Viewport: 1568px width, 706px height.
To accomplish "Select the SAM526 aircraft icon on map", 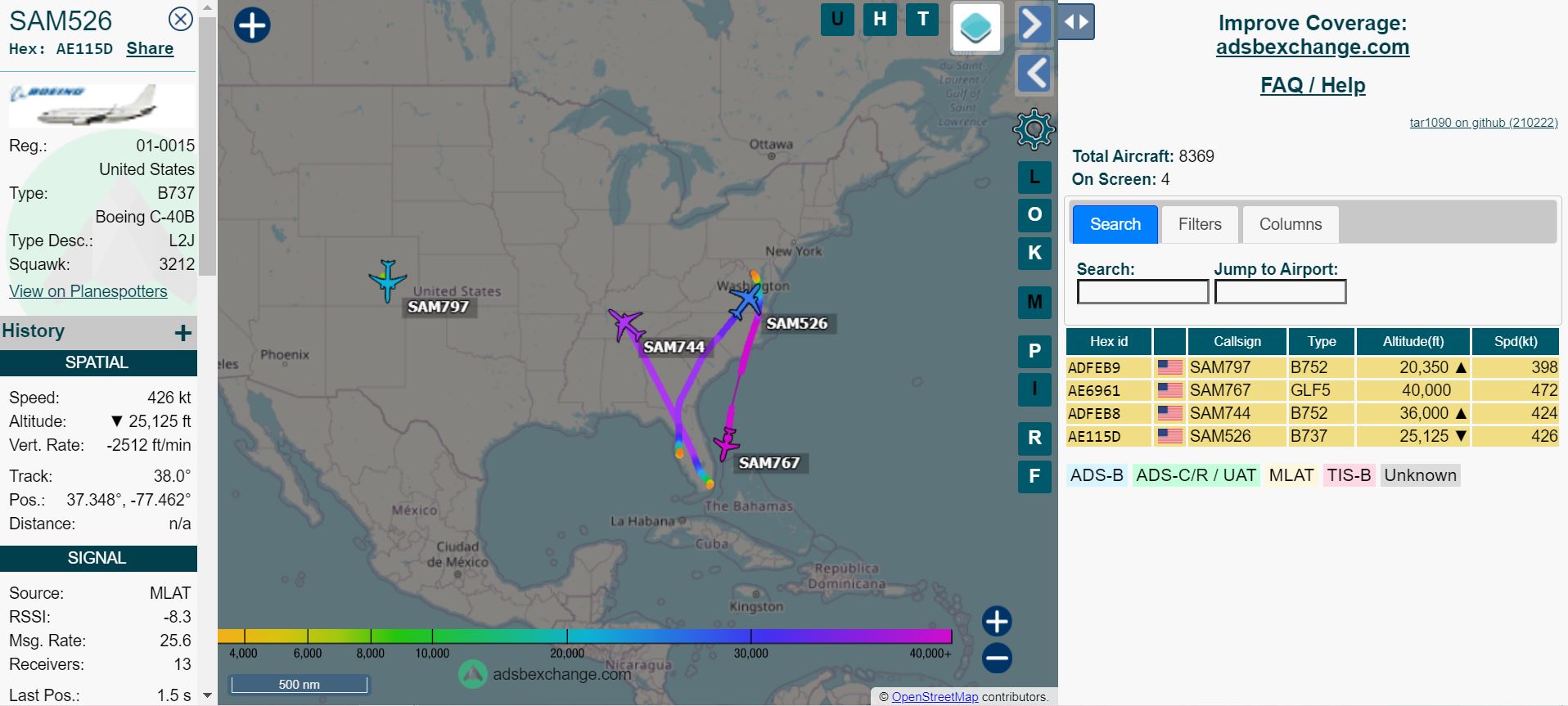I will (746, 301).
